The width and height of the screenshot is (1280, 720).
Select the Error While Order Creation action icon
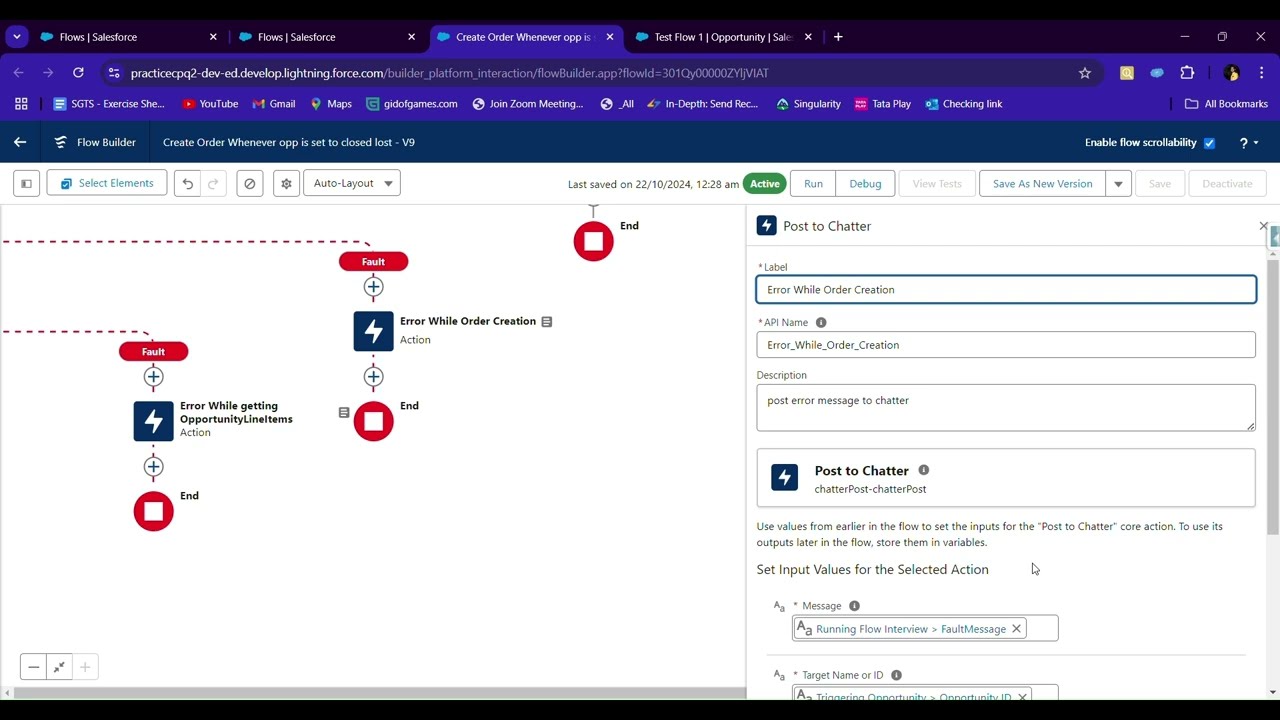pyautogui.click(x=373, y=331)
